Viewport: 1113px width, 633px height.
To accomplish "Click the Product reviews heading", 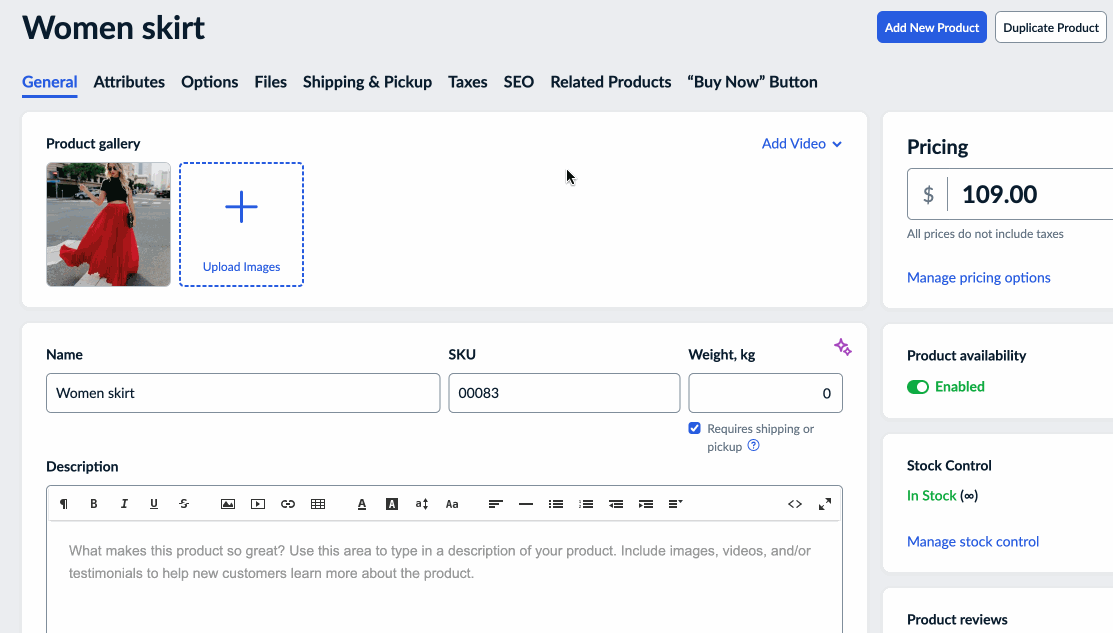I will click(957, 620).
